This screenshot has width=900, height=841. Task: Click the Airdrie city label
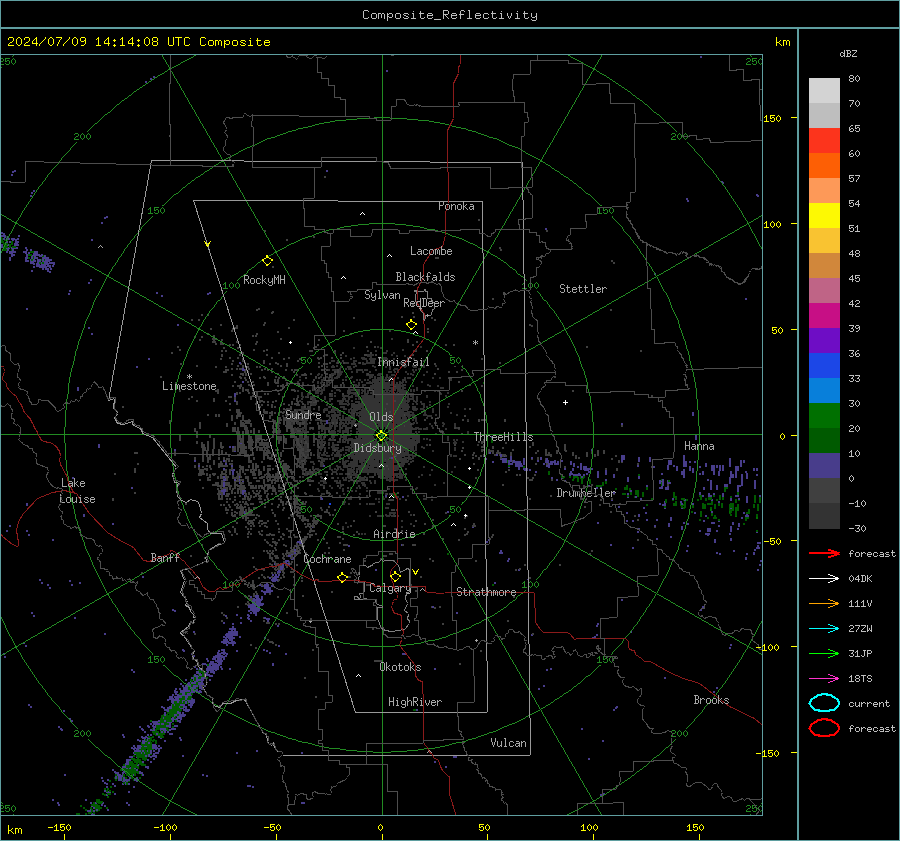(394, 534)
